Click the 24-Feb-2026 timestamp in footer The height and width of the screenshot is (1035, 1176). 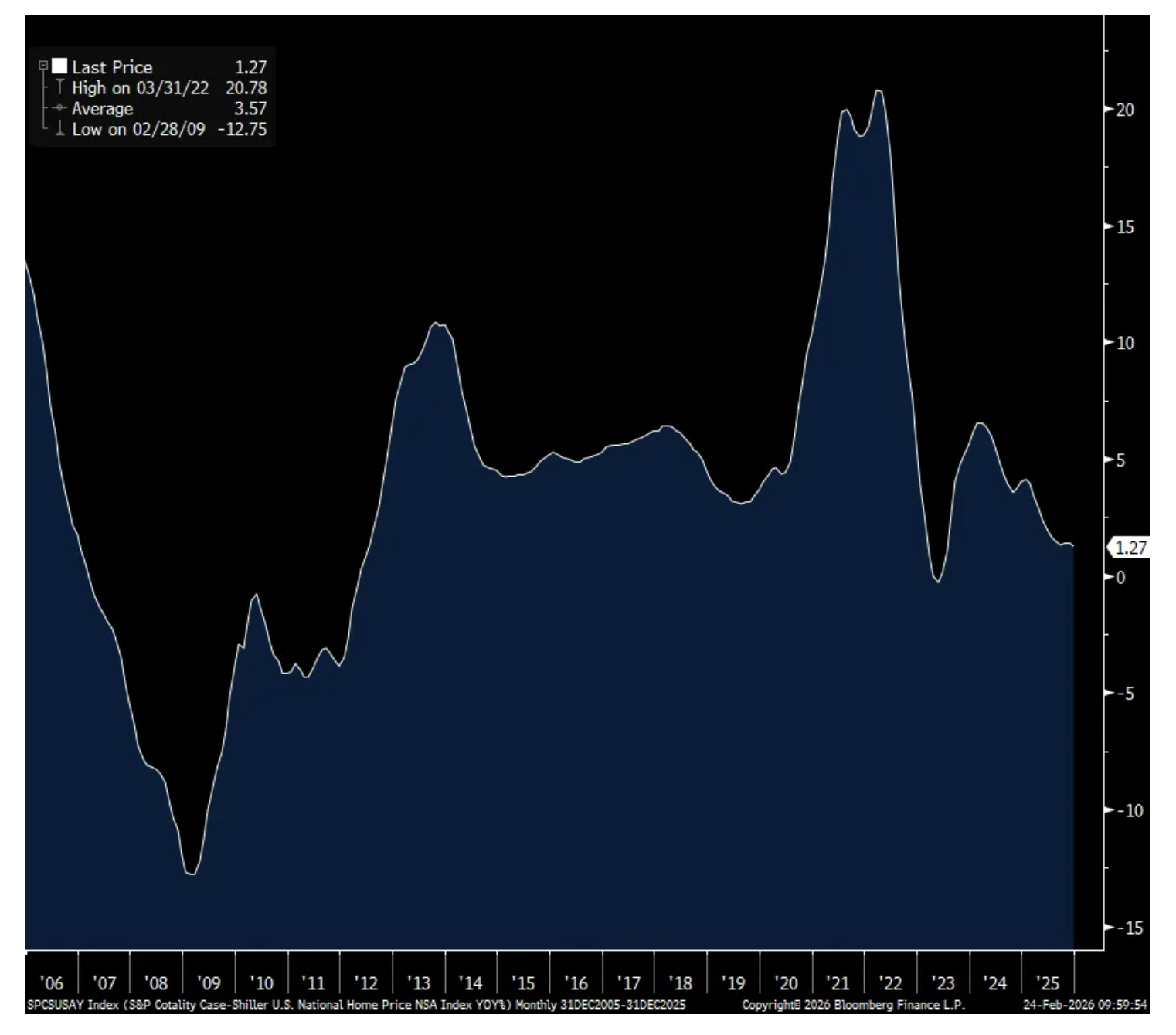click(x=1085, y=1005)
